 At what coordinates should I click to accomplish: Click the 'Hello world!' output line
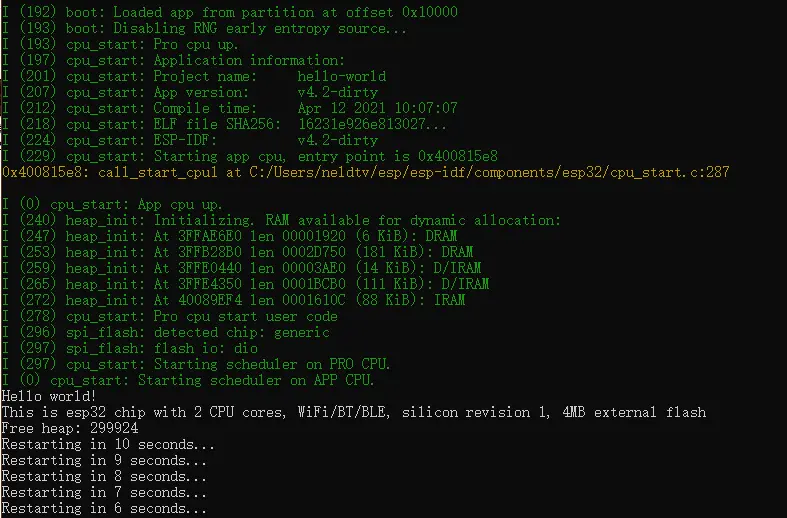click(49, 396)
